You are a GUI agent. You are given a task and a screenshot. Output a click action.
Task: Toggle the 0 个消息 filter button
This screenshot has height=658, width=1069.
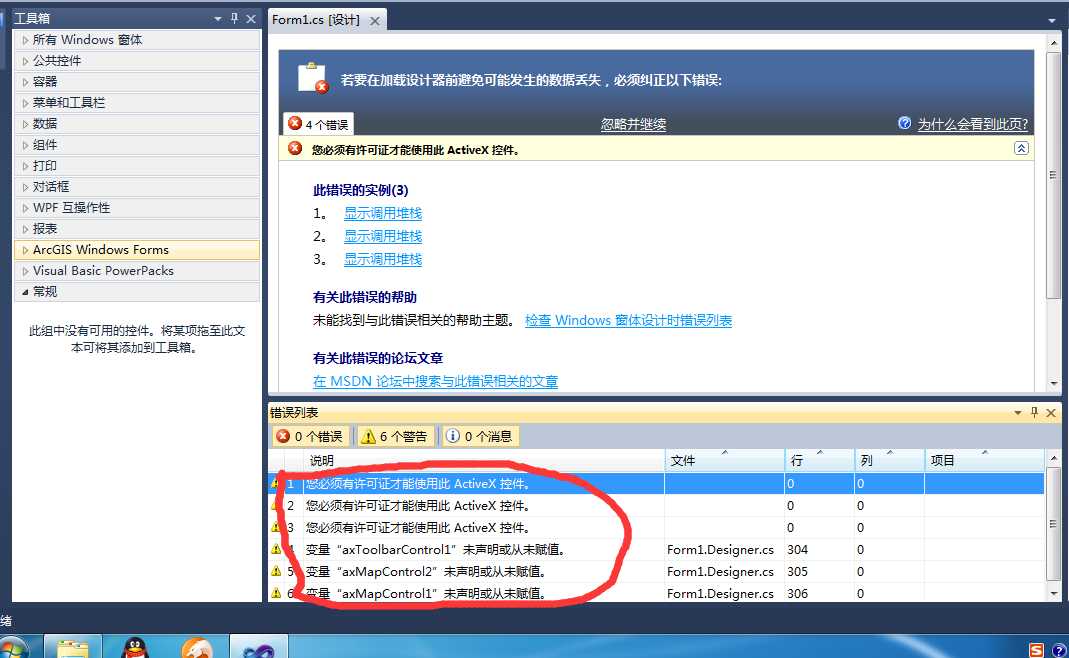481,436
